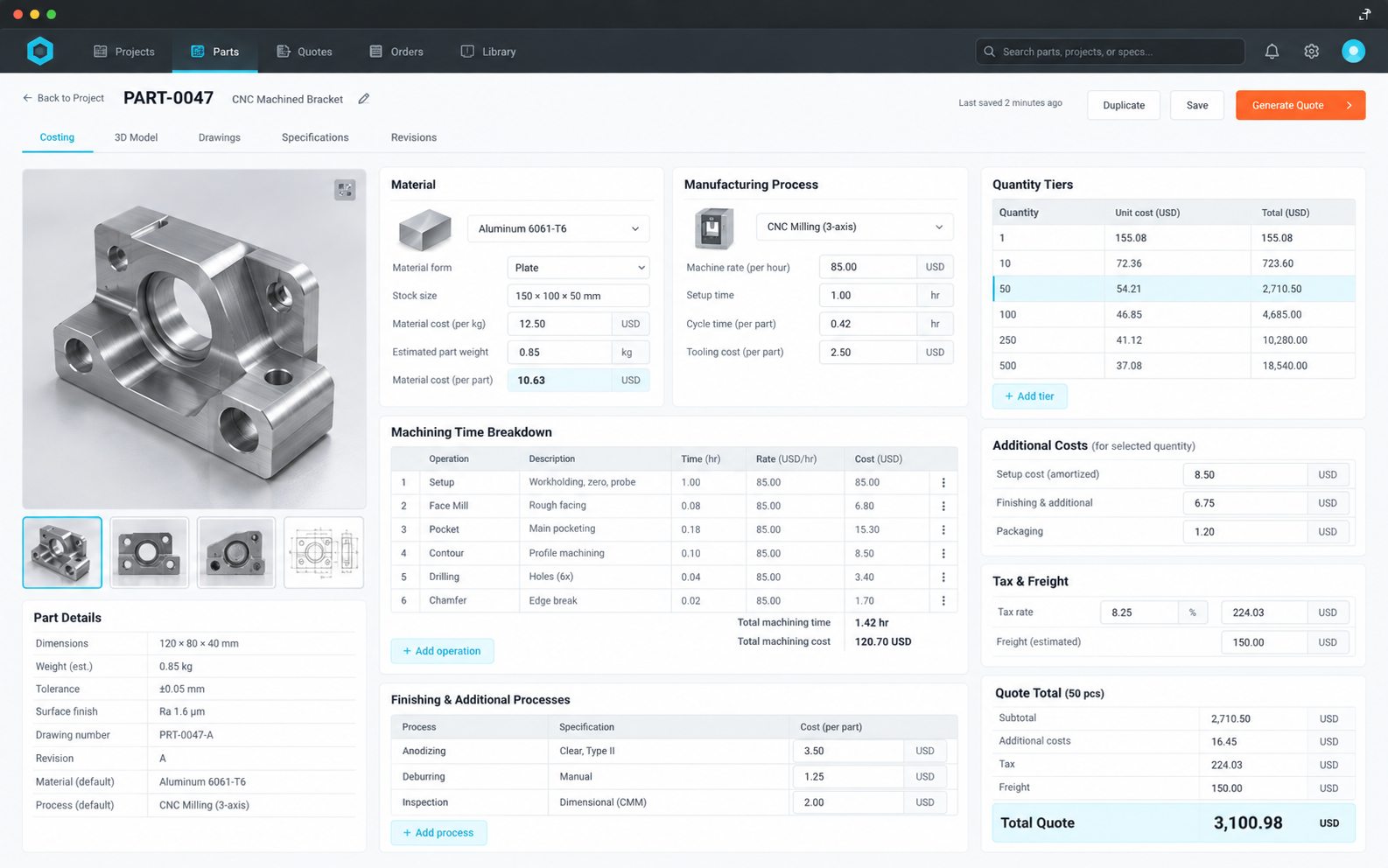Open the options menu for Setup operation
The height and width of the screenshot is (868, 1388).
[x=943, y=482]
